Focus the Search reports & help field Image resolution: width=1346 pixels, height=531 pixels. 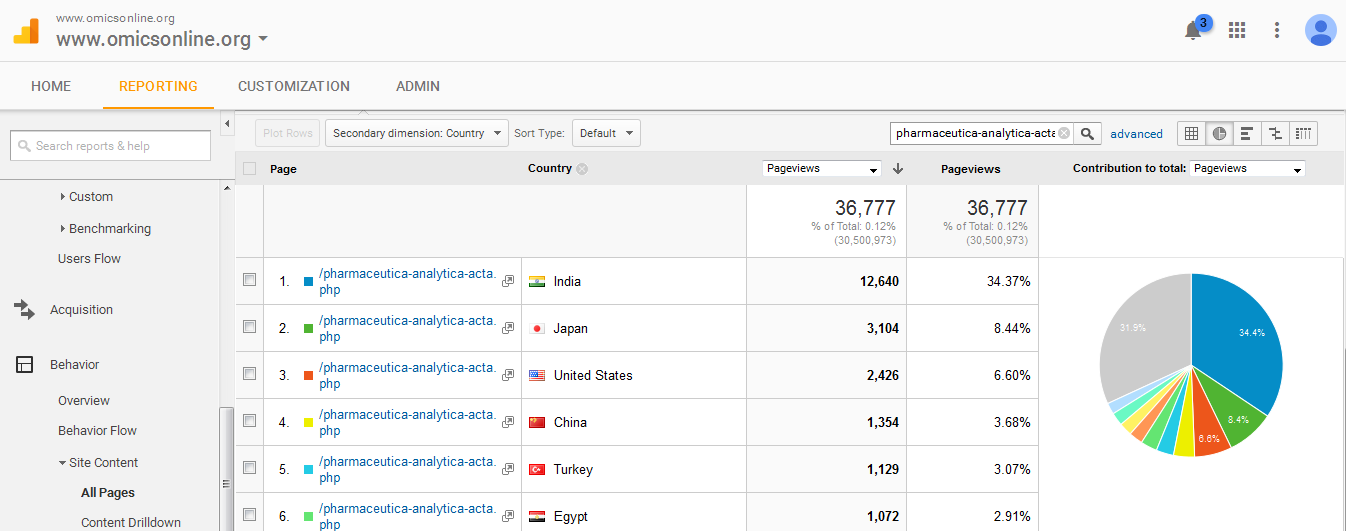[x=110, y=146]
